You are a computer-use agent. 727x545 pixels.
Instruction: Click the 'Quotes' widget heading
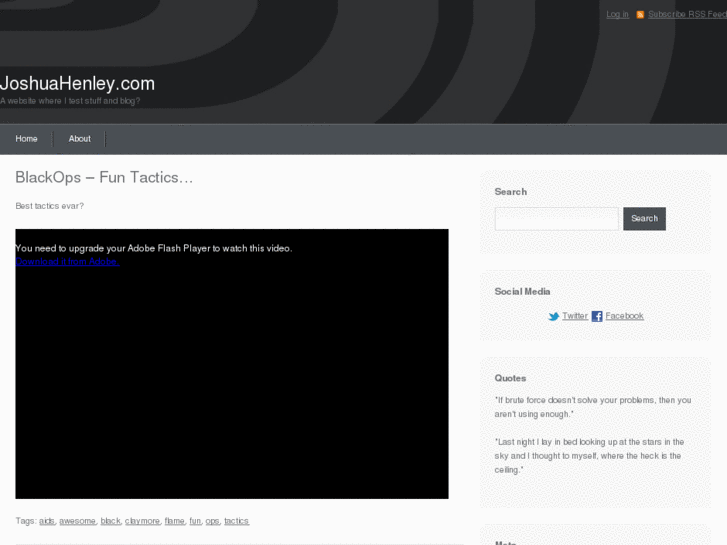tap(510, 378)
